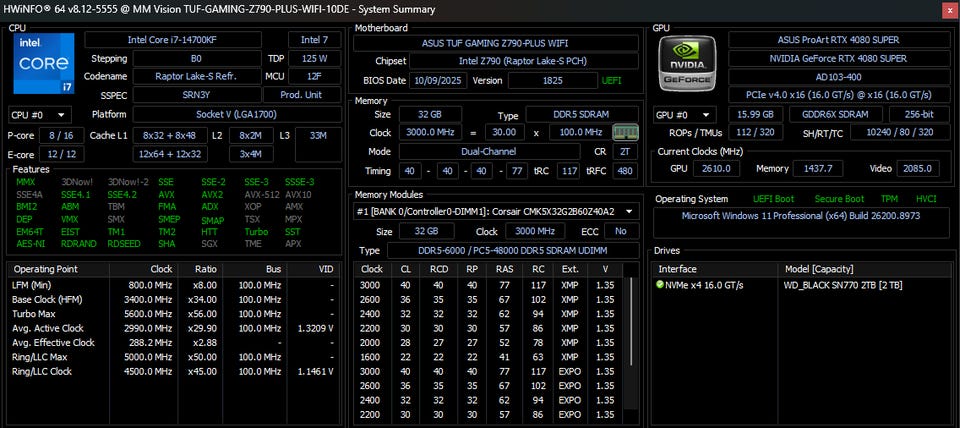Click the GDDR6X SDRAM field
Screen dimensions: 960x428
[x=836, y=115]
